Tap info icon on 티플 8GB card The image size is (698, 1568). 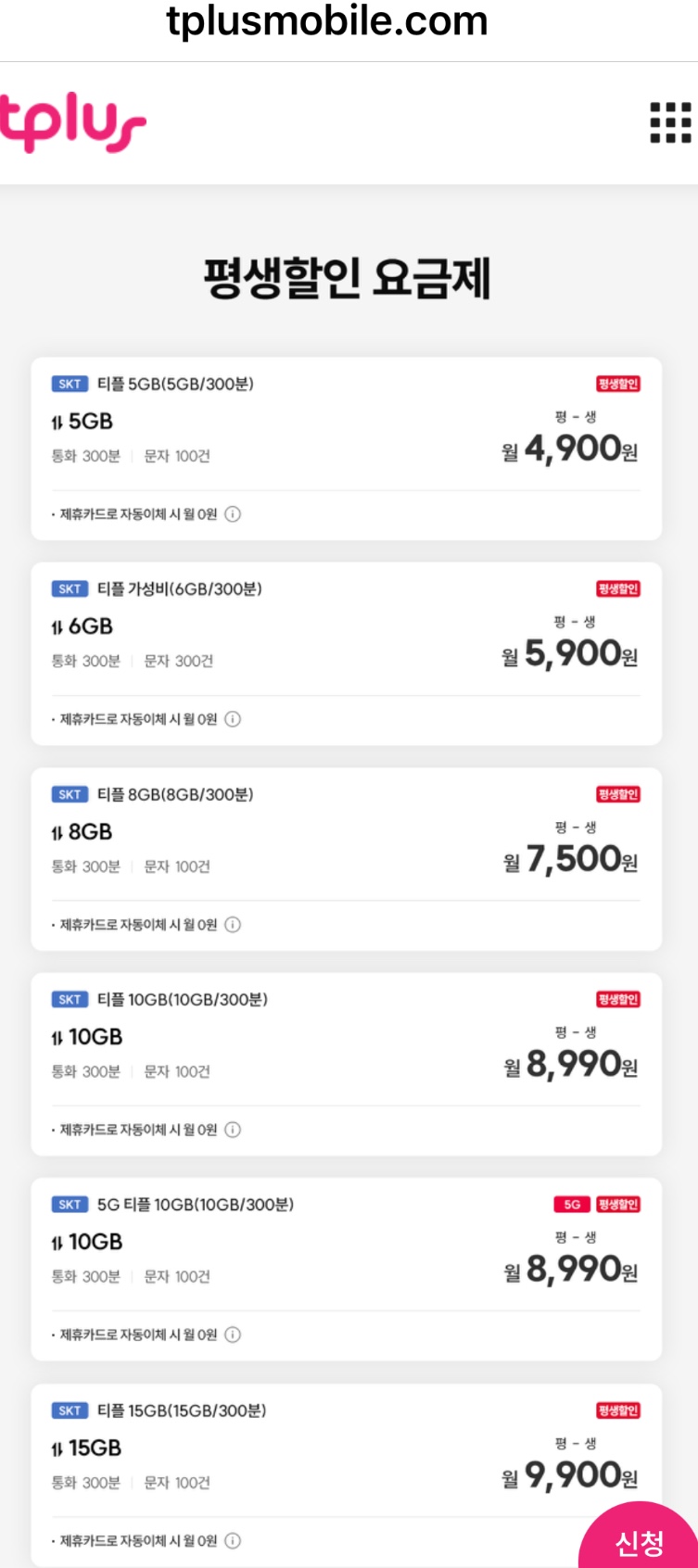(234, 925)
